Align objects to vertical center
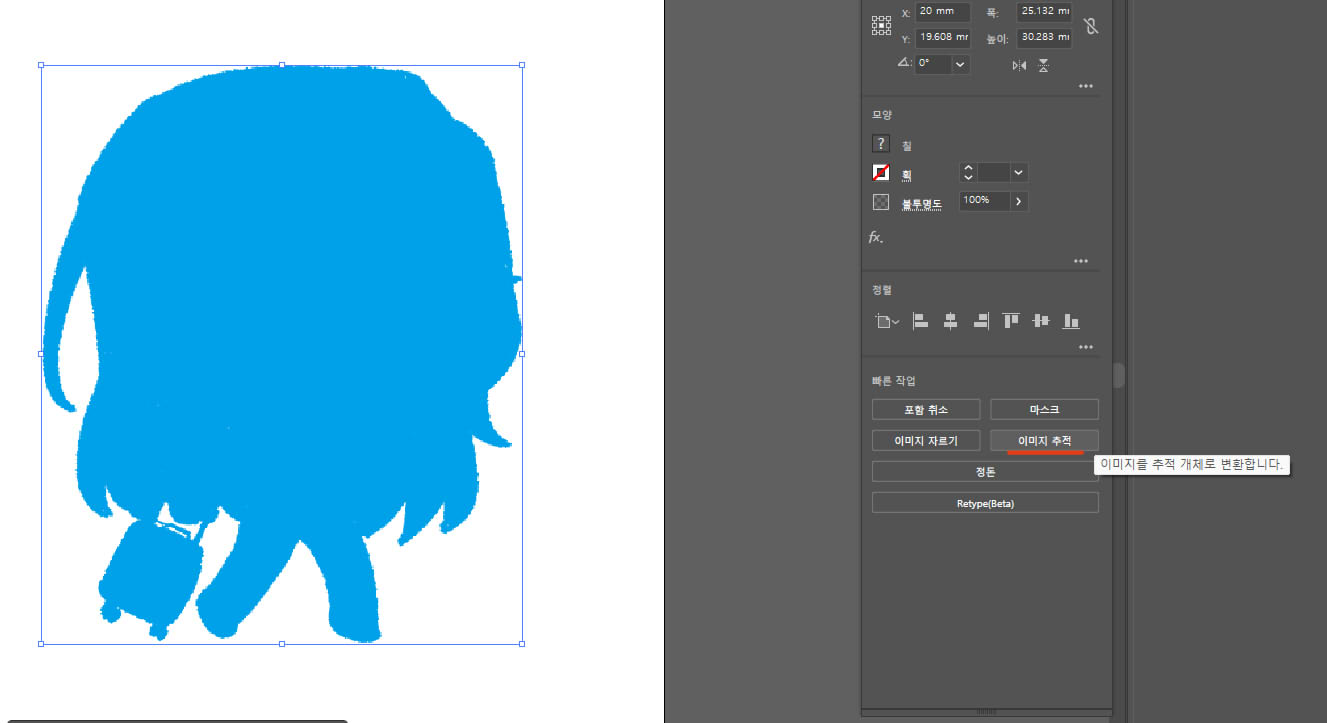Image resolution: width=1327 pixels, height=723 pixels. 1041,321
